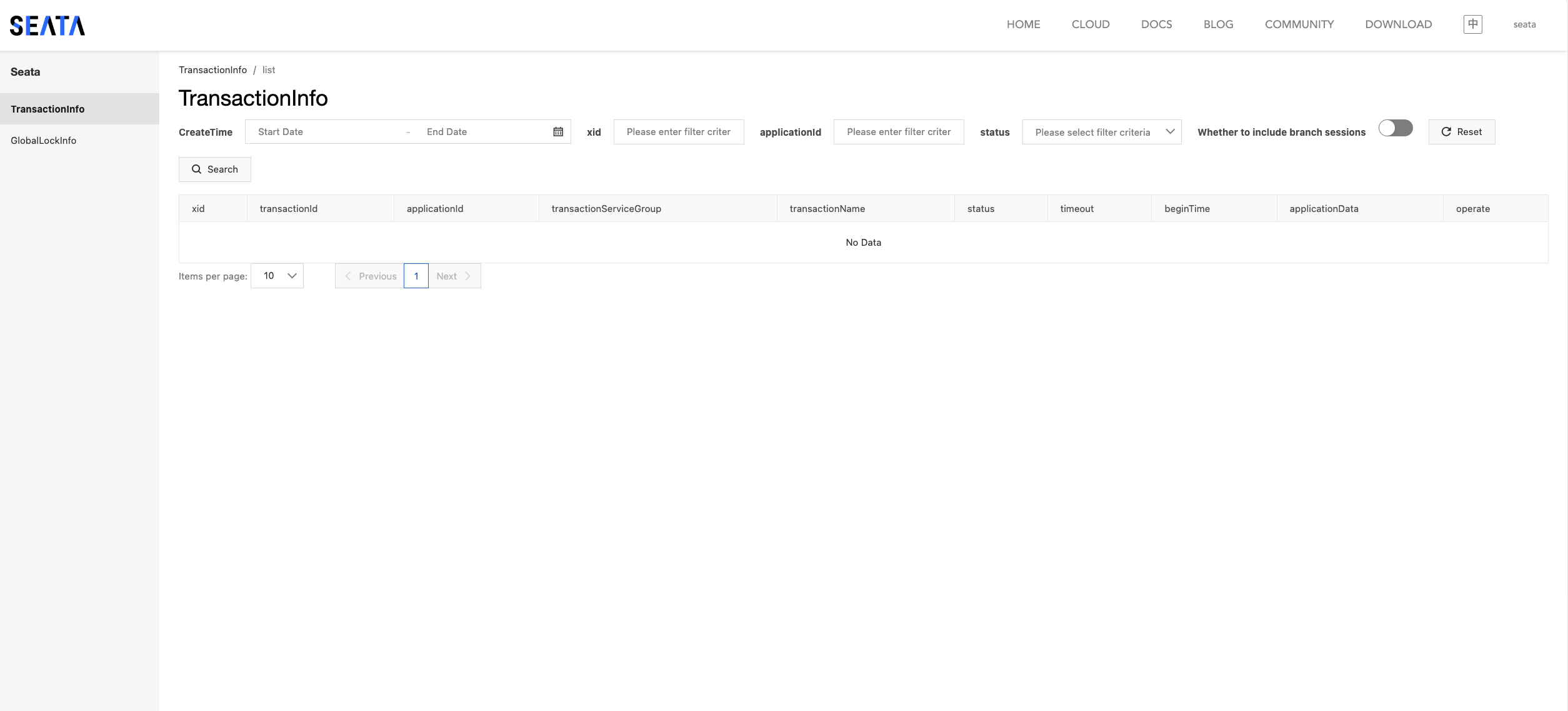The image size is (1568, 711).
Task: Expand the items per page dropdown
Action: pyautogui.click(x=277, y=276)
